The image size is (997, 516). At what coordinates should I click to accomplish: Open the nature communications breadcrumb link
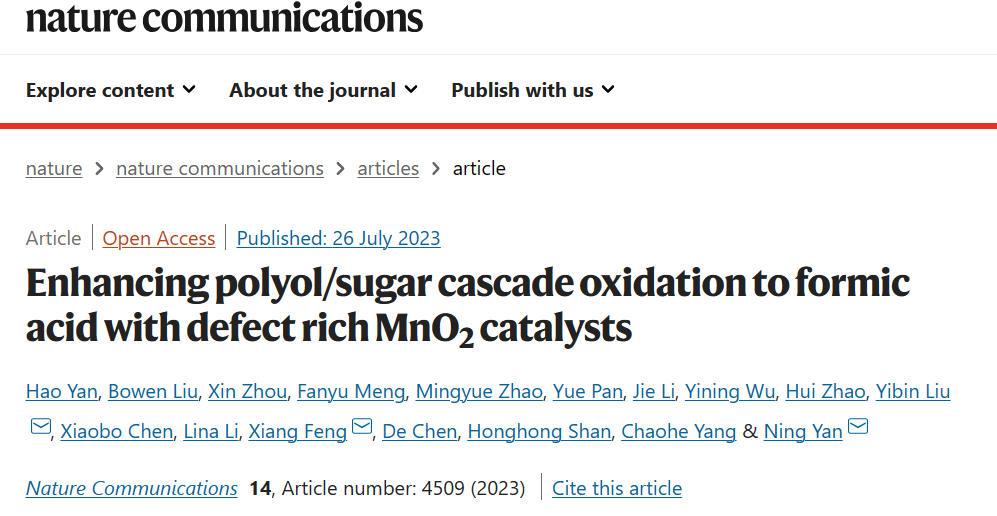[220, 168]
